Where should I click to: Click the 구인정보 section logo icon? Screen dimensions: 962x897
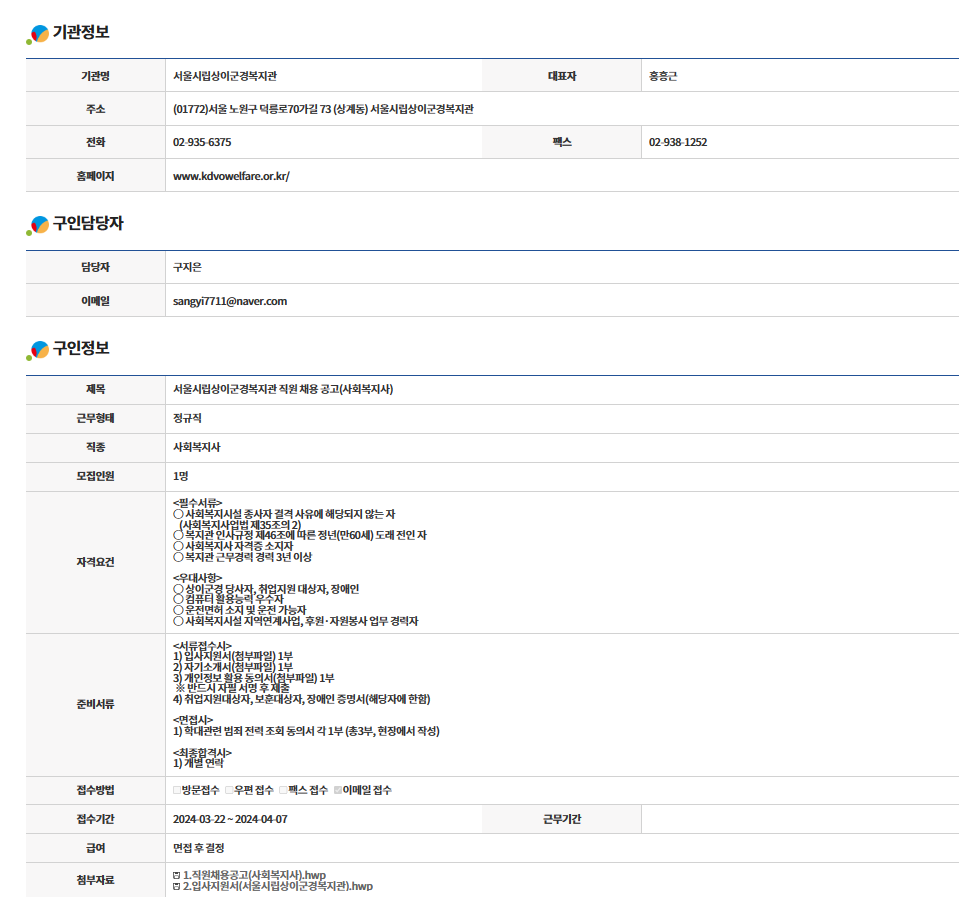38,350
